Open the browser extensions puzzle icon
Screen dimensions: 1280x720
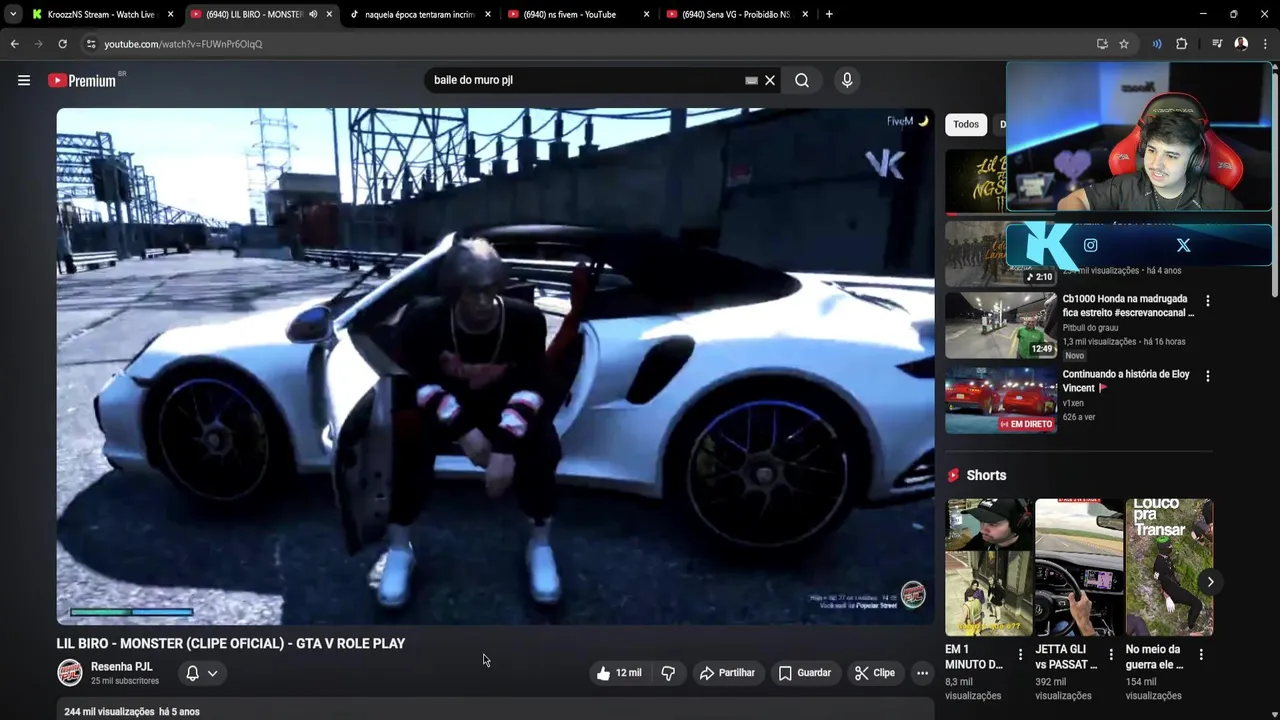point(1181,44)
